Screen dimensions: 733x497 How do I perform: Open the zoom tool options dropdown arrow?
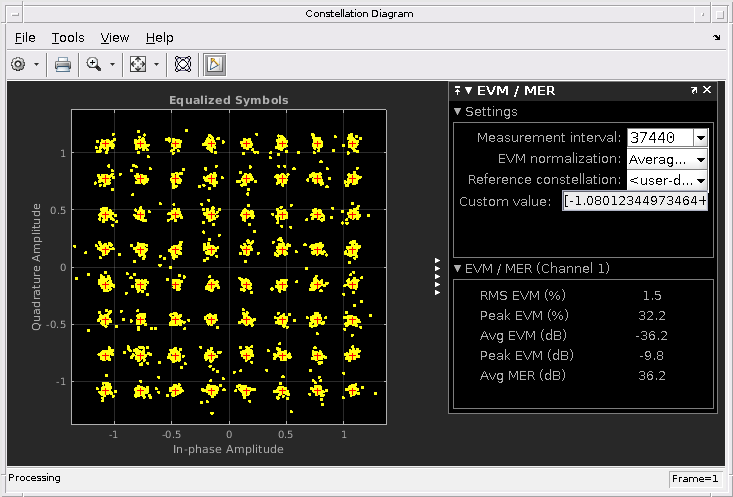tap(112, 64)
